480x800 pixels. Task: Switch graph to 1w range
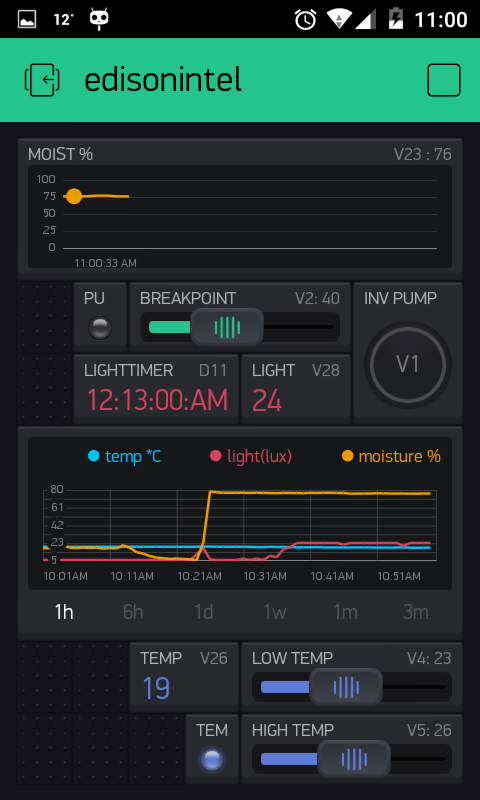(x=275, y=611)
